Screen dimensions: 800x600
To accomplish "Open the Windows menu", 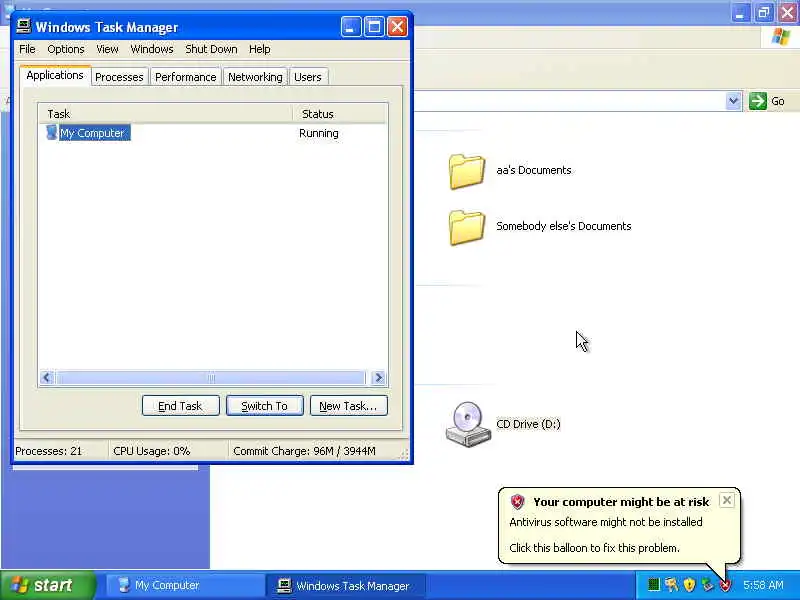I will 152,49.
